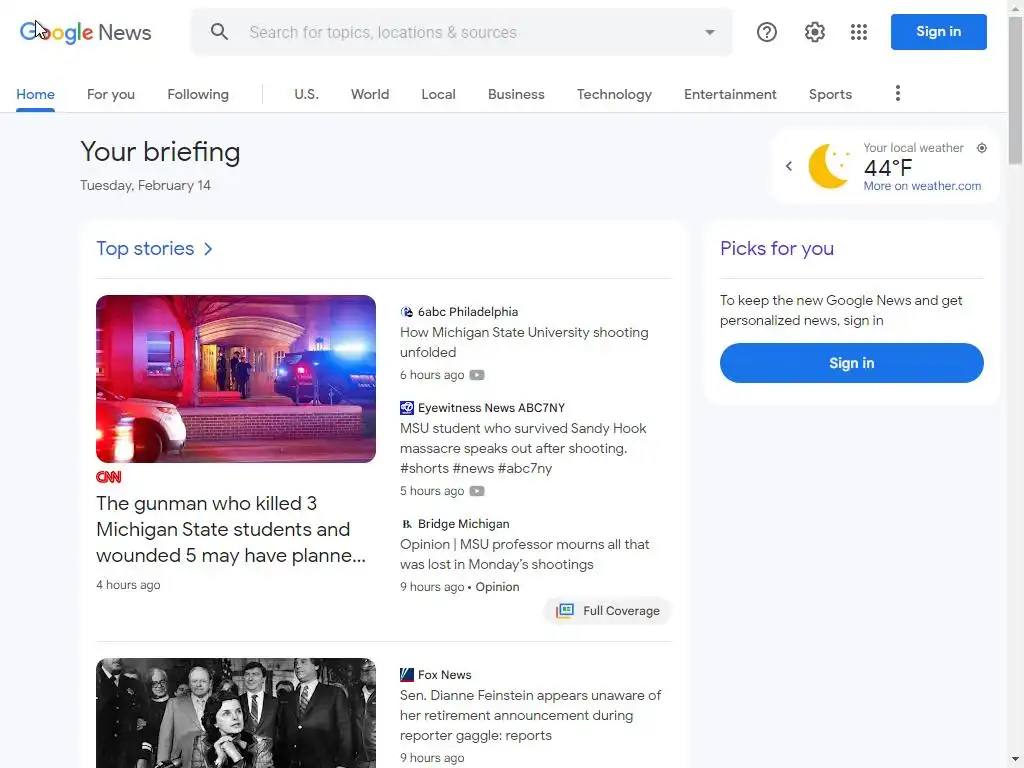Screen dimensions: 1024x768
Task: Open the three-dot more sections menu
Action: coord(898,93)
